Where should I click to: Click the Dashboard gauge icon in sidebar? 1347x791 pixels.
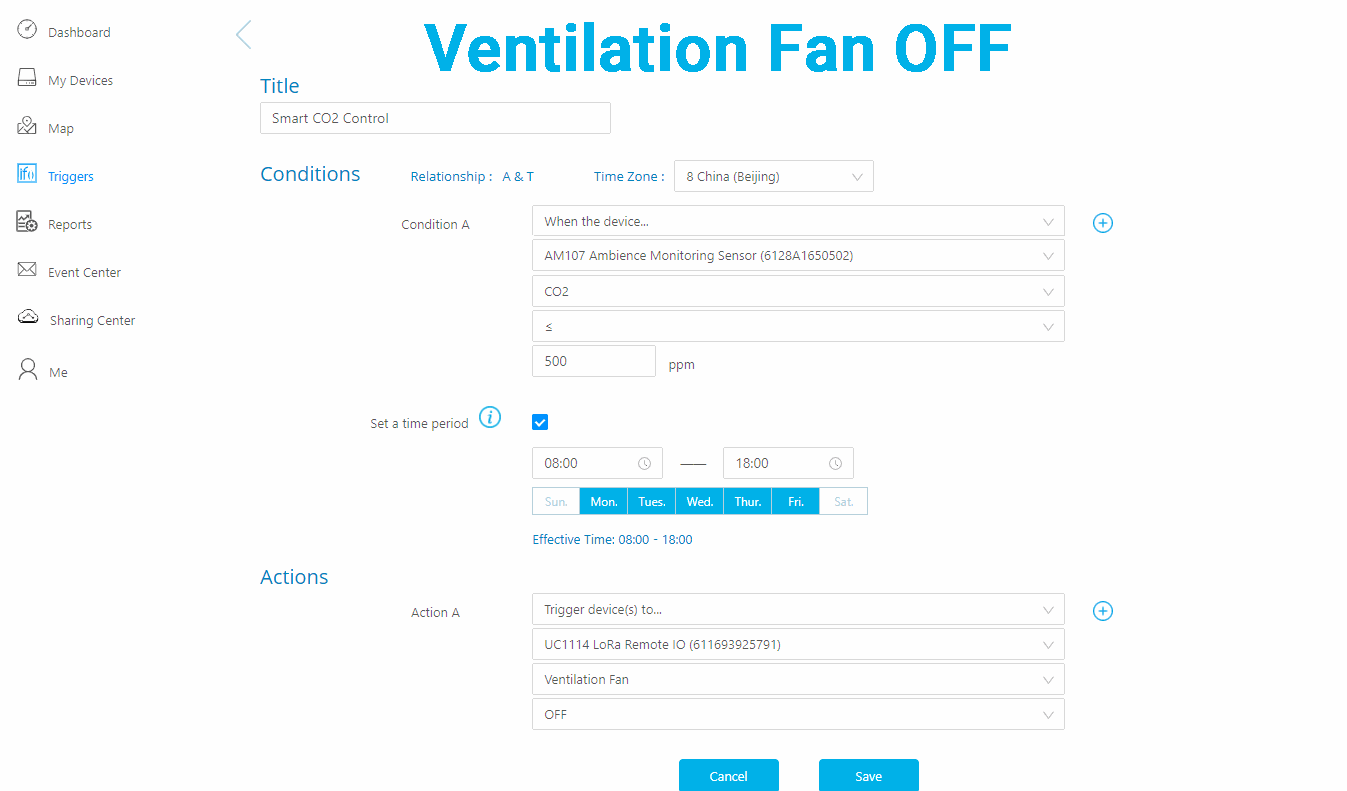pyautogui.click(x=28, y=30)
